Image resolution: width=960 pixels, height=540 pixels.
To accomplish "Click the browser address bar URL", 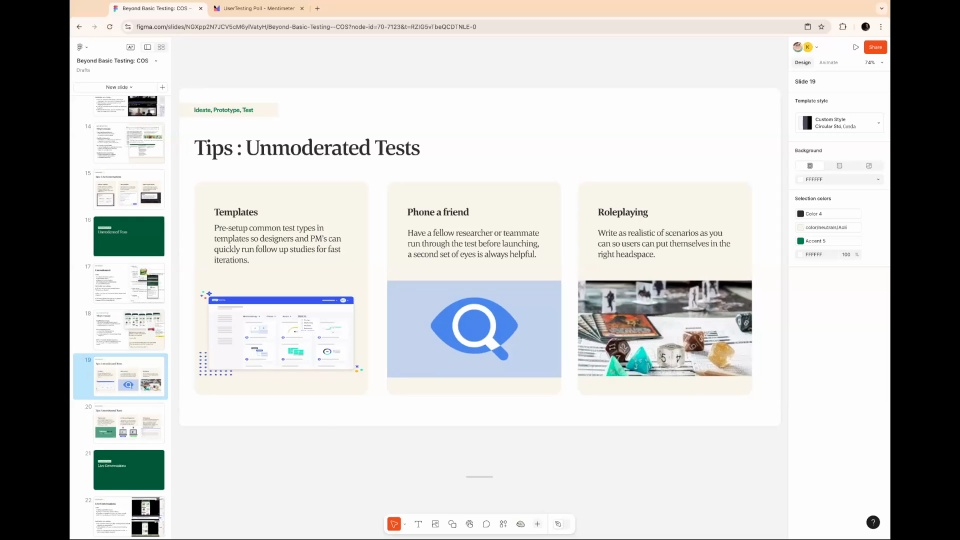I will 306,27.
